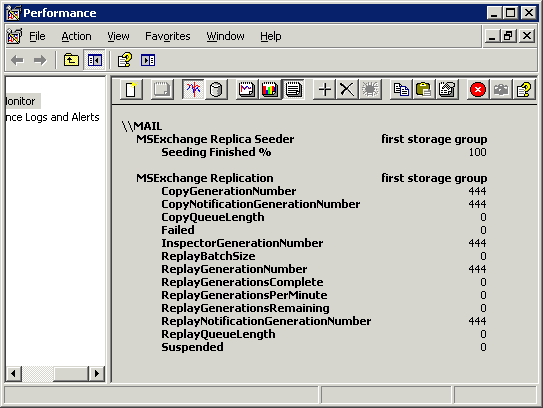
Task: Click the Back arrow in the toolbar
Action: pyautogui.click(x=17, y=60)
